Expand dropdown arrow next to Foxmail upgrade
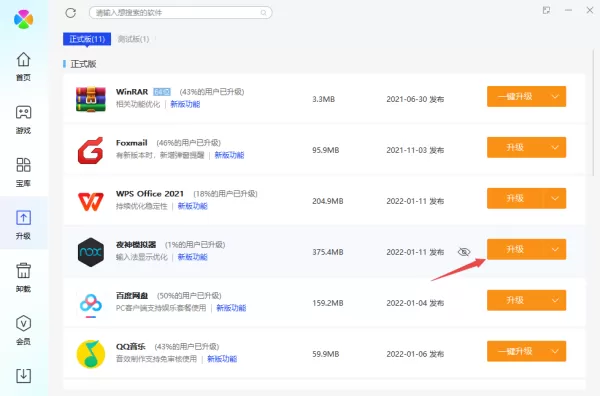Viewport: 600px width, 396px height. (555, 147)
